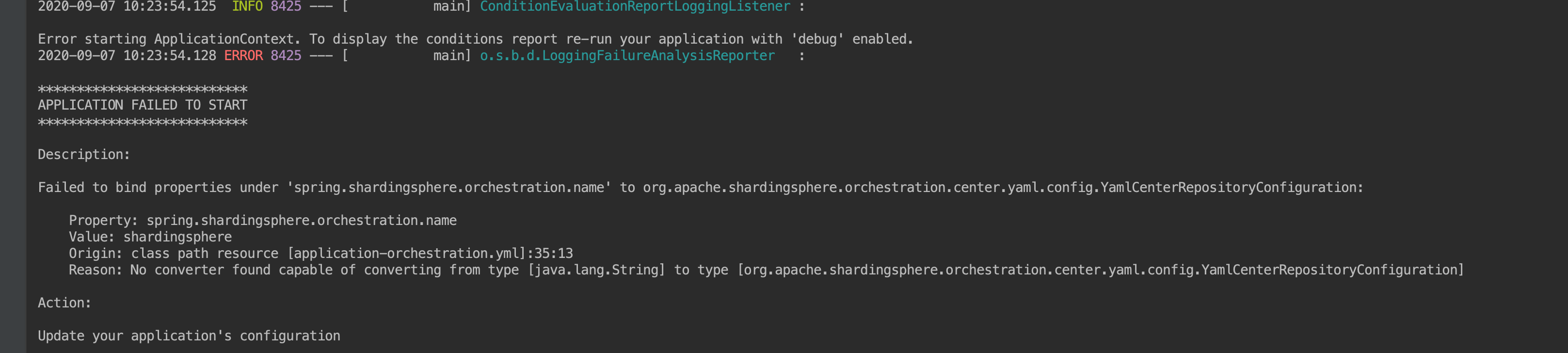Image resolution: width=1568 pixels, height=353 pixels.
Task: Click ConditionEvaluationReportLoggingListener logger name
Action: (635, 7)
